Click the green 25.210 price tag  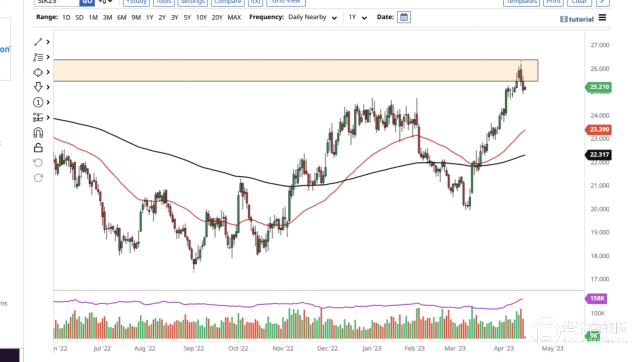click(x=598, y=87)
